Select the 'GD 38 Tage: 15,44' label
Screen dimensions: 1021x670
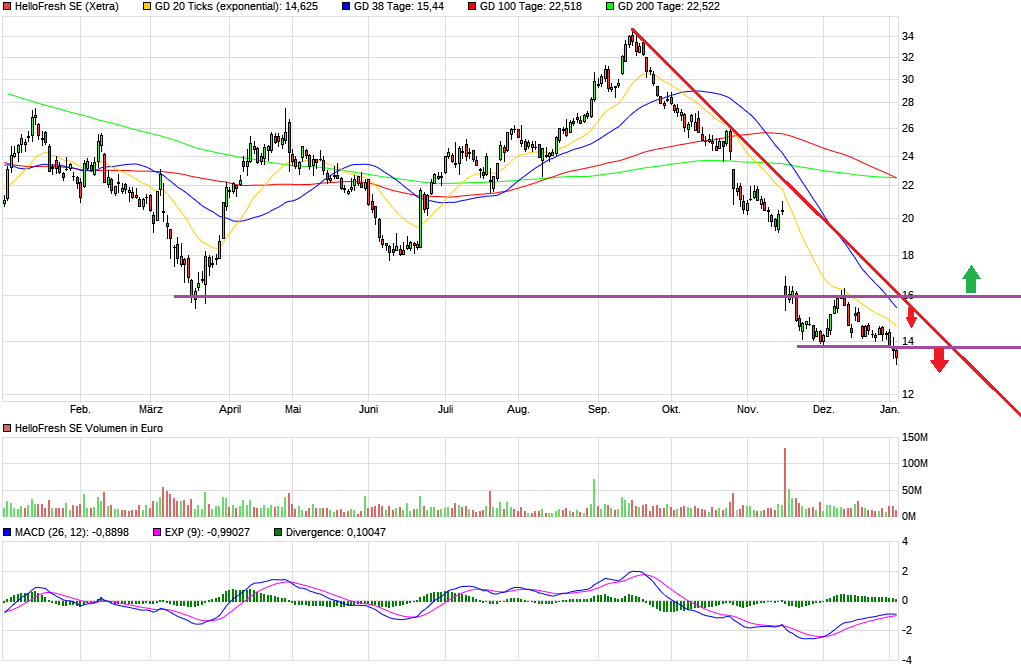(x=399, y=7)
